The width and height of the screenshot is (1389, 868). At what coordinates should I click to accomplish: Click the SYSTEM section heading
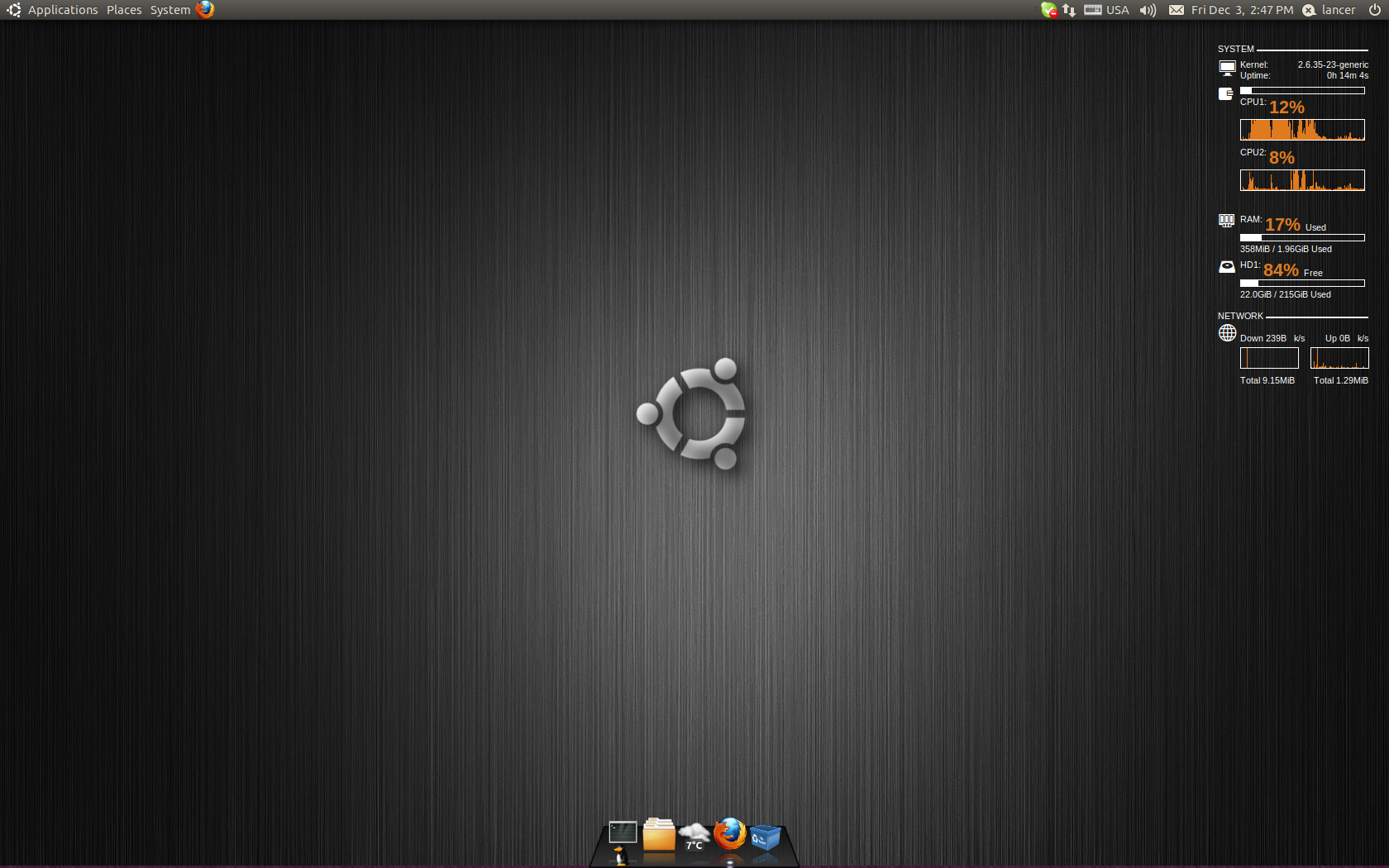coord(1235,49)
